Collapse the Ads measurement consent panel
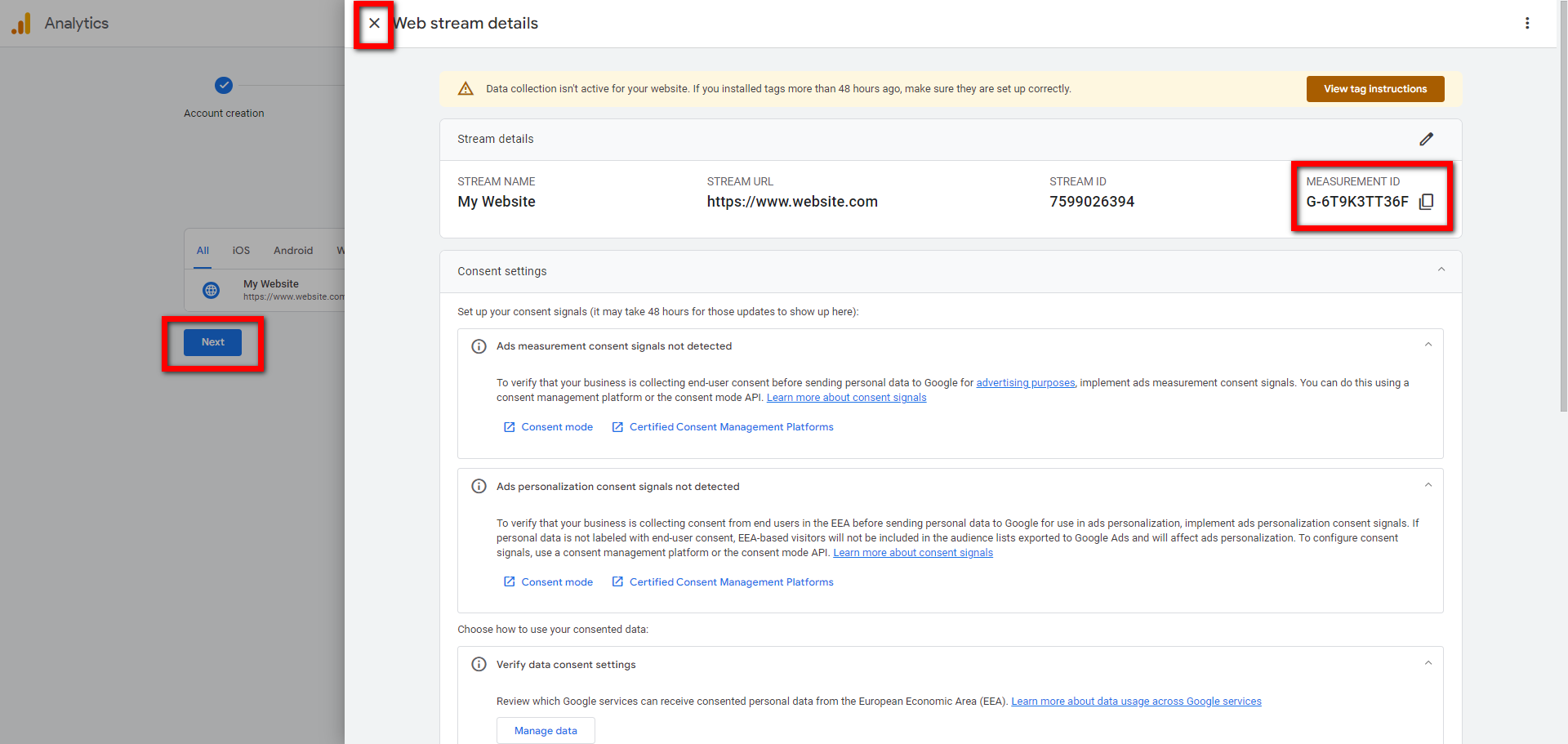Viewport: 1568px width, 744px height. [x=1428, y=344]
